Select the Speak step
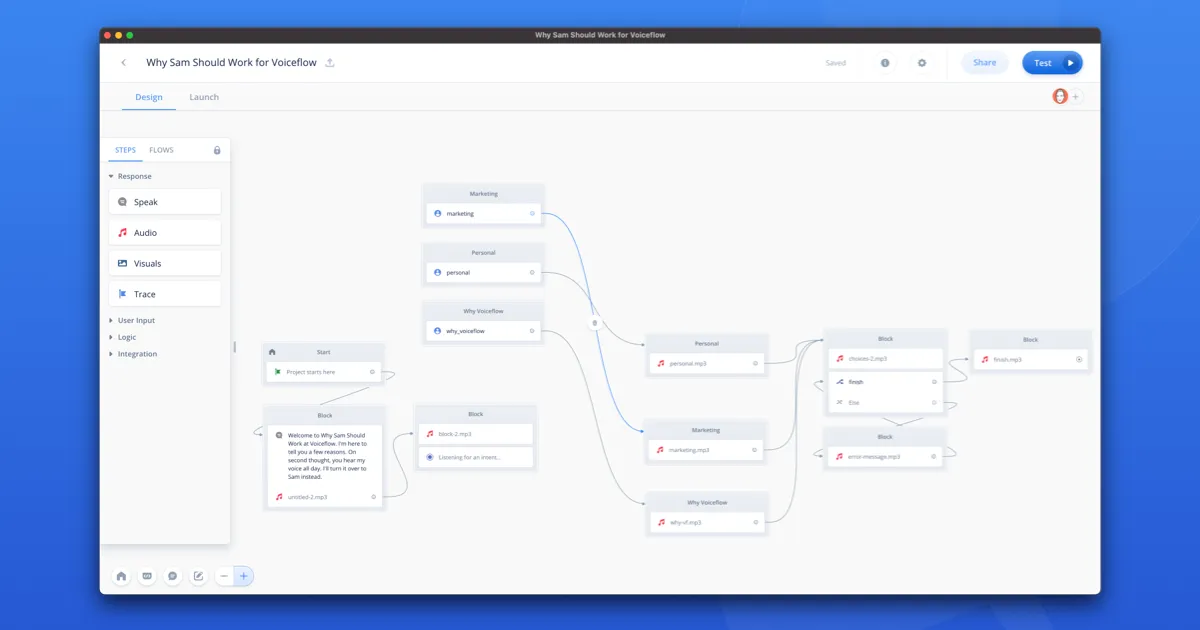This screenshot has height=630, width=1200. (x=164, y=202)
